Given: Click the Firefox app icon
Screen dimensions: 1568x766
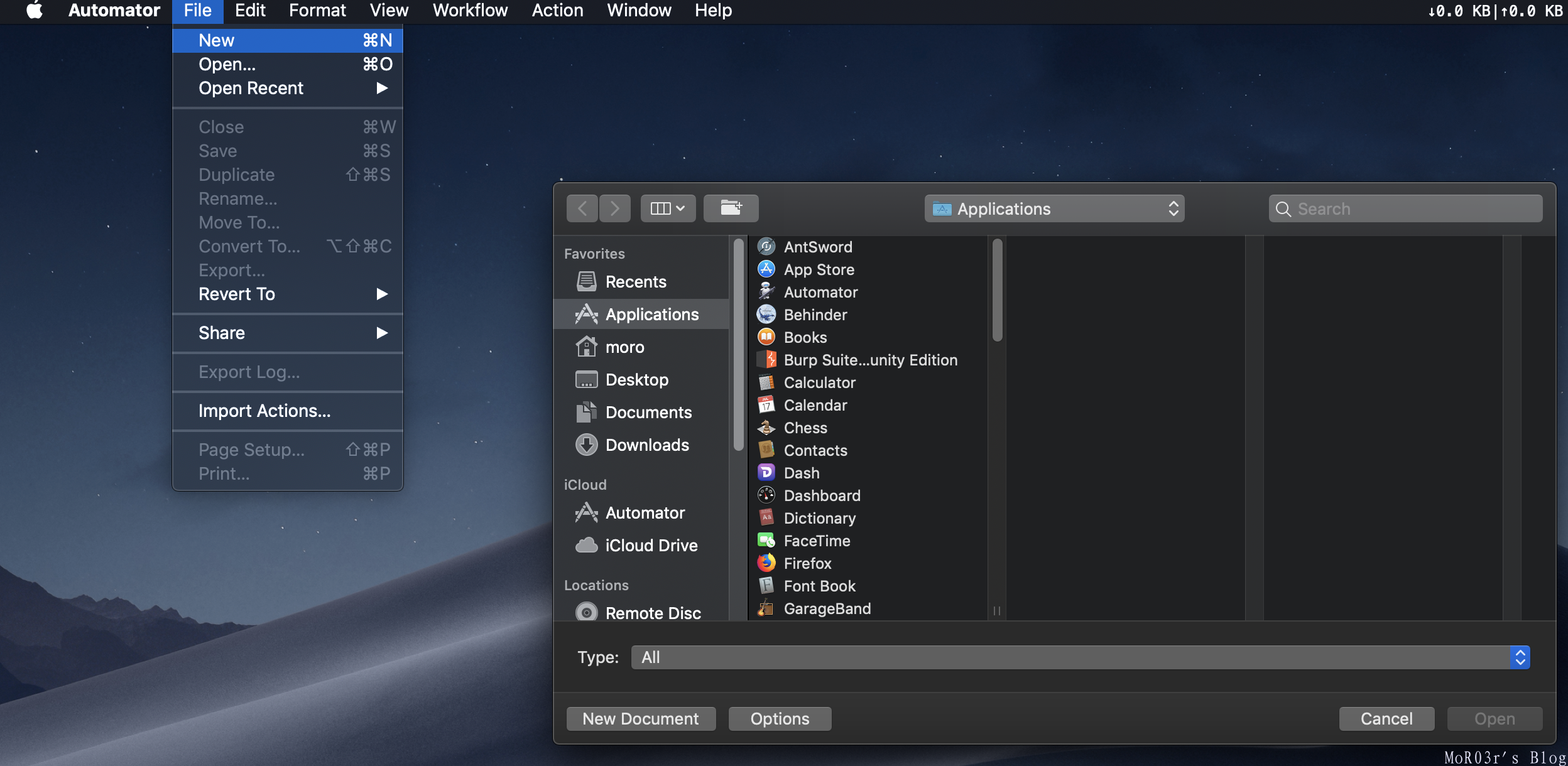Looking at the screenshot, I should click(x=766, y=563).
